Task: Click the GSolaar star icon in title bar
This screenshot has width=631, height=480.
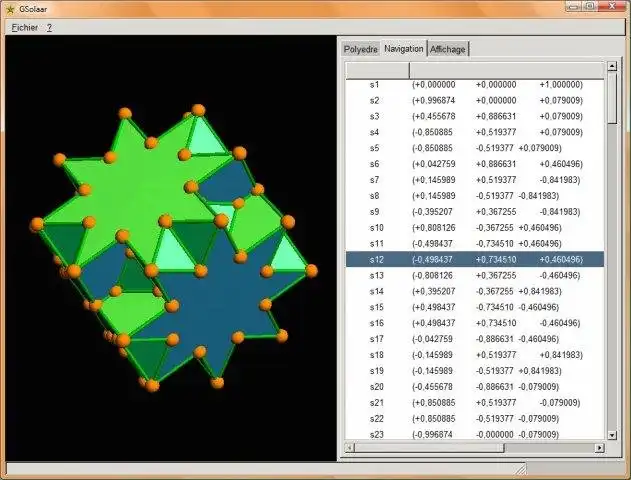Action: [10, 8]
